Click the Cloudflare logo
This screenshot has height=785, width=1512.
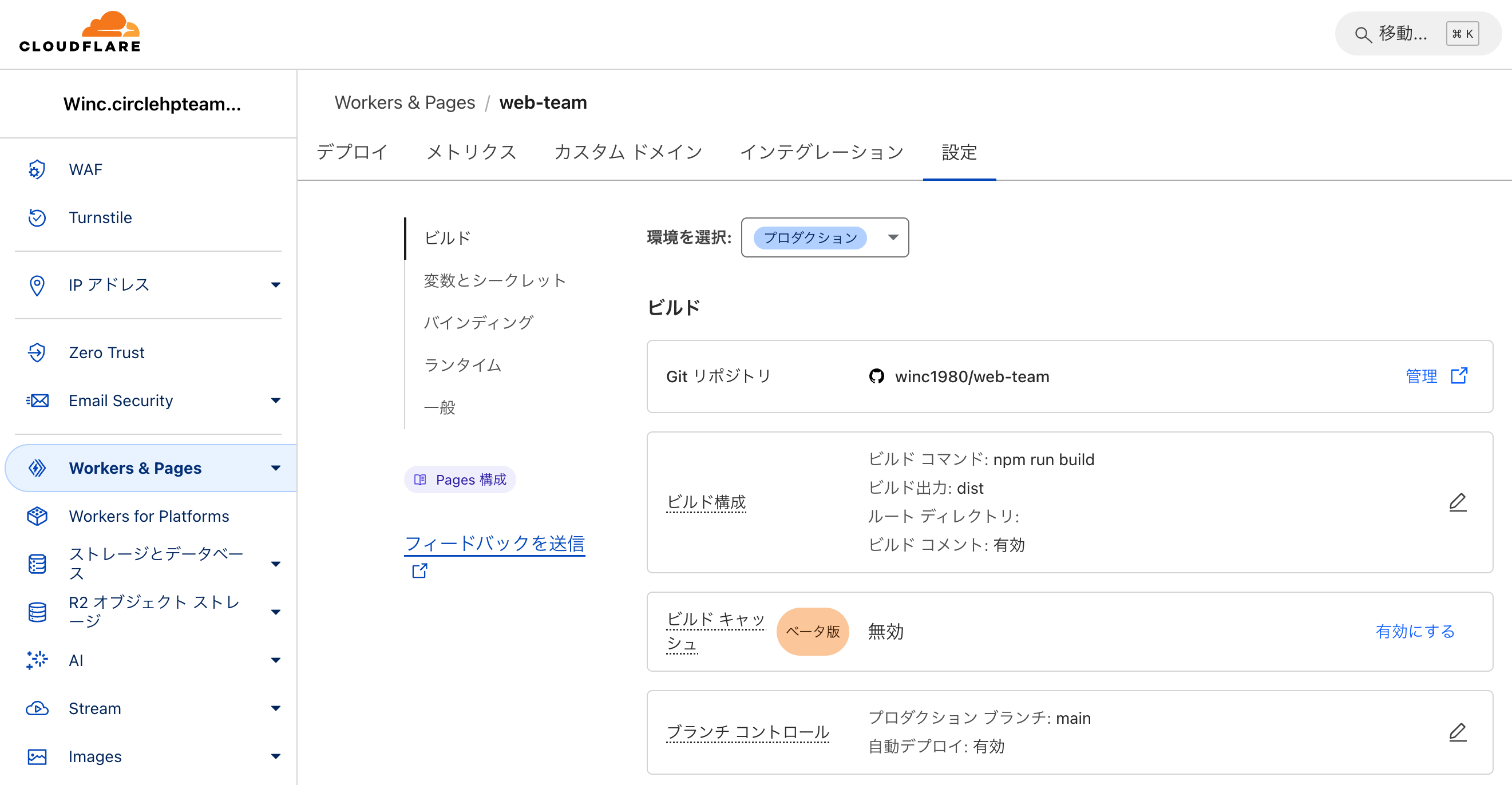point(80,32)
